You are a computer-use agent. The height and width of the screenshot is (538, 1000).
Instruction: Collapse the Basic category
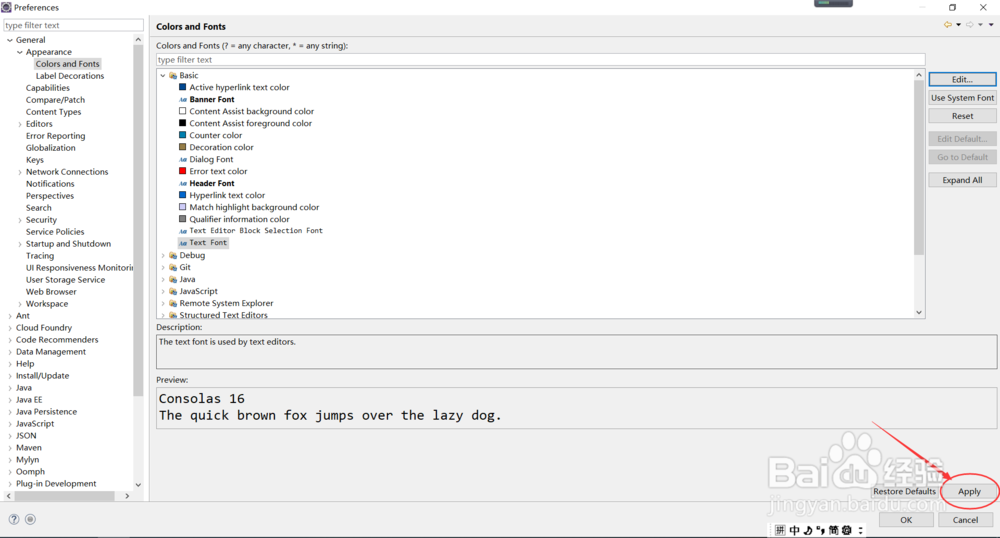(163, 75)
